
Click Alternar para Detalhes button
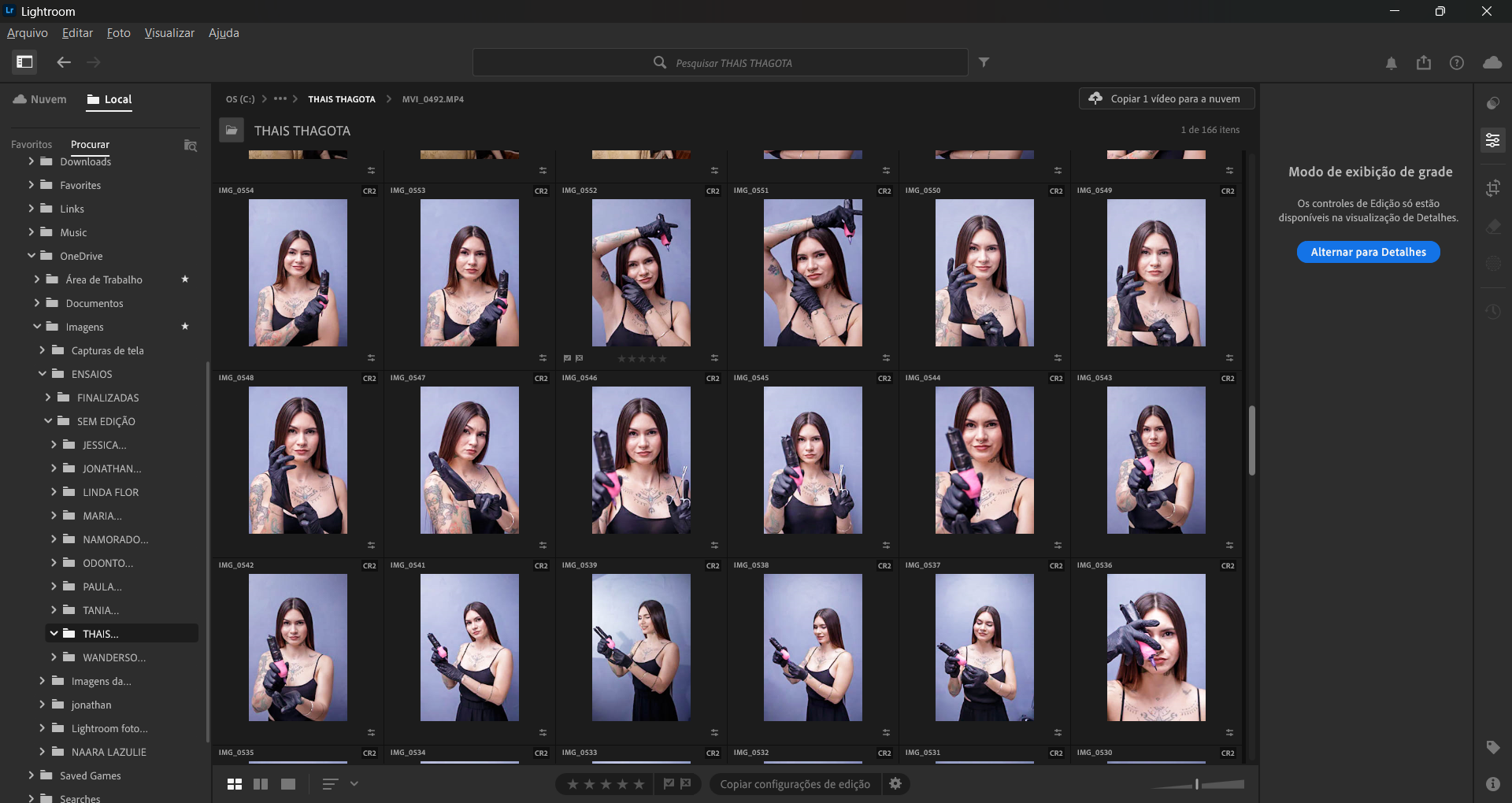coord(1368,252)
